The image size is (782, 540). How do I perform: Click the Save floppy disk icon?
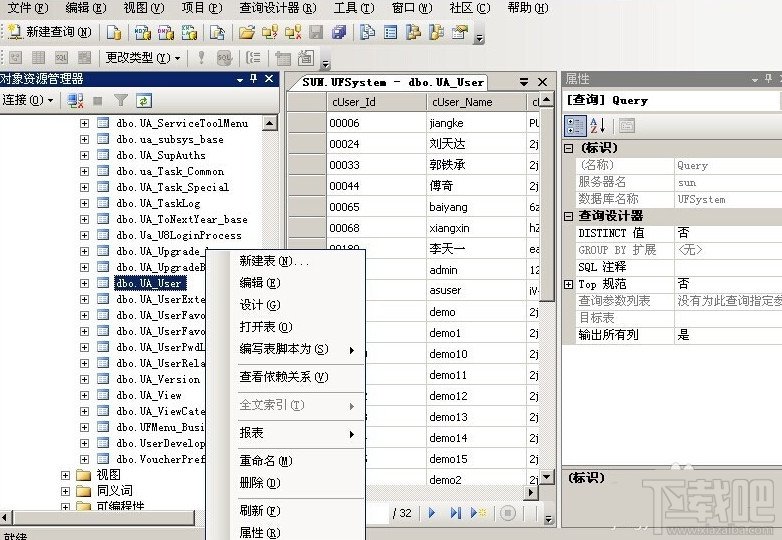tap(316, 33)
